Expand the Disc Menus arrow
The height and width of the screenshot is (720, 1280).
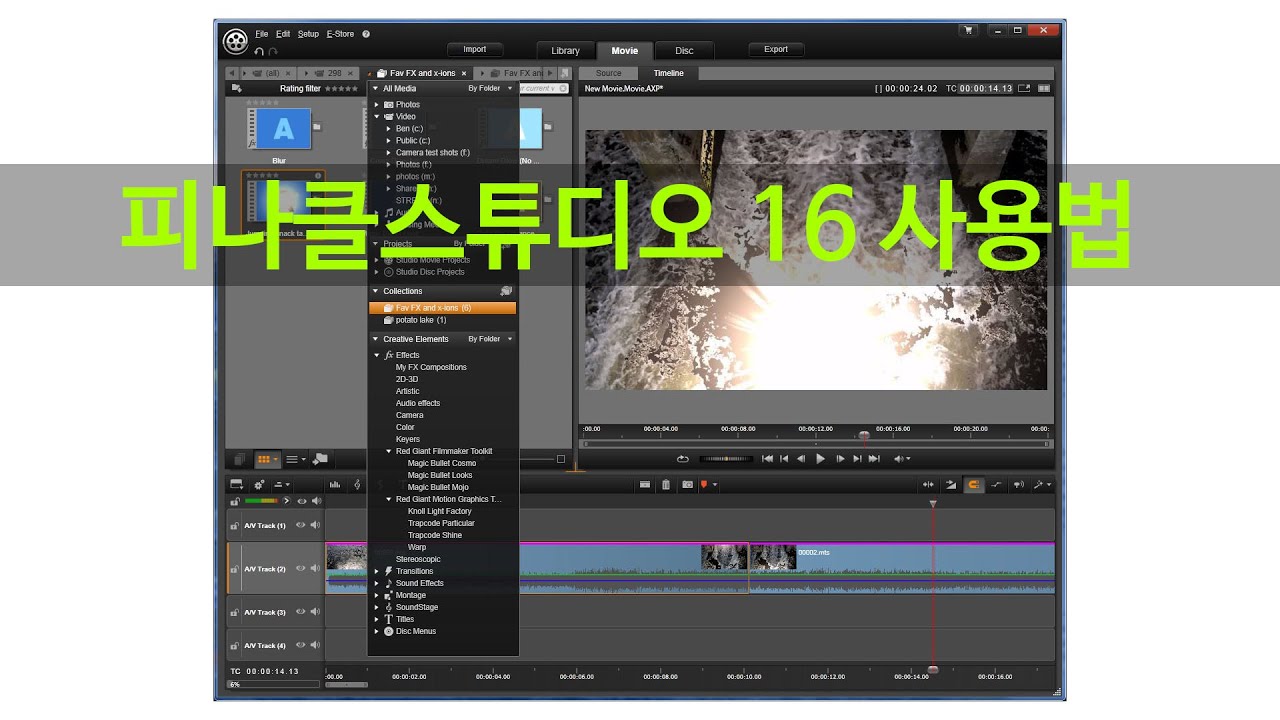point(377,631)
